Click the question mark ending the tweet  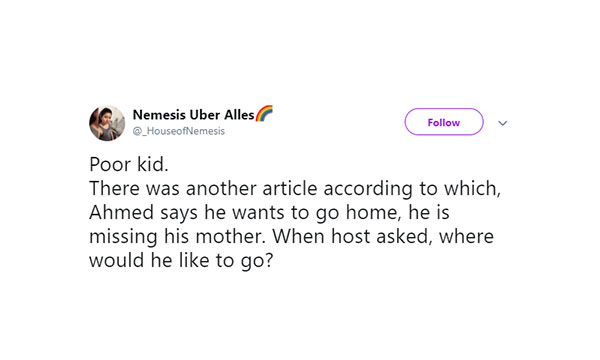[x=269, y=260]
